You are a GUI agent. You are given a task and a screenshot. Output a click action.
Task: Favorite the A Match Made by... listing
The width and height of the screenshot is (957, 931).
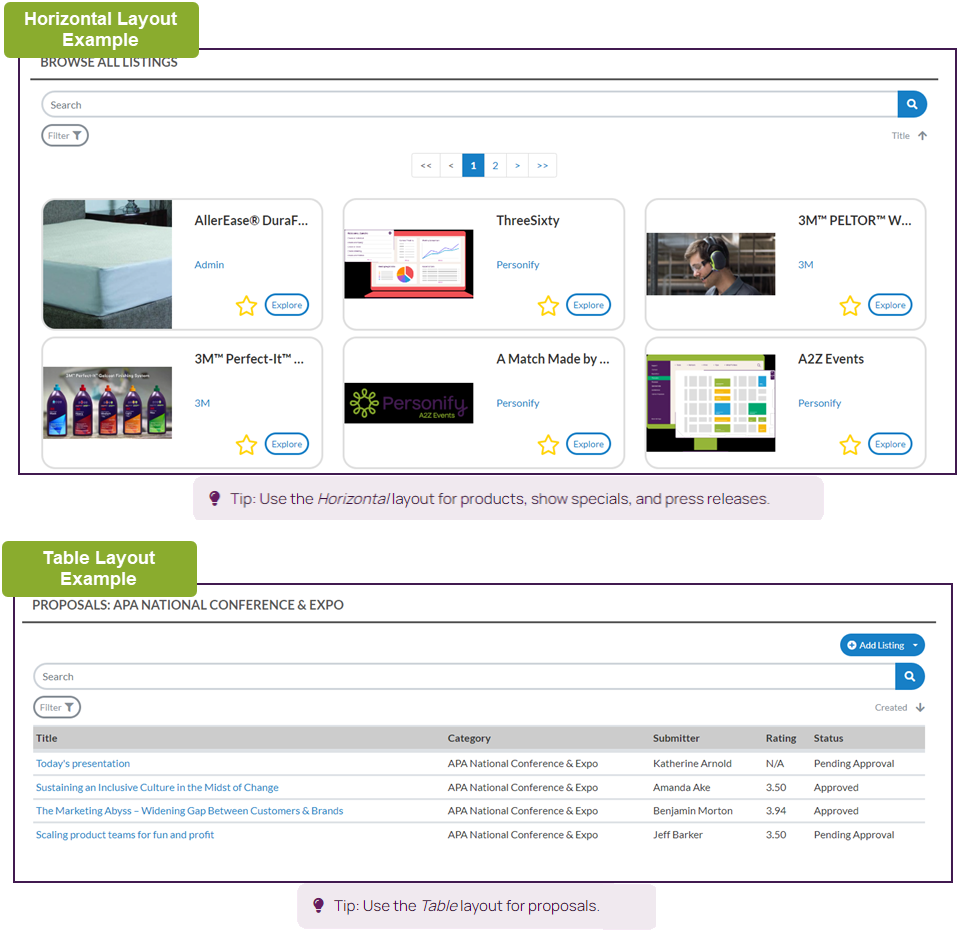pos(548,444)
